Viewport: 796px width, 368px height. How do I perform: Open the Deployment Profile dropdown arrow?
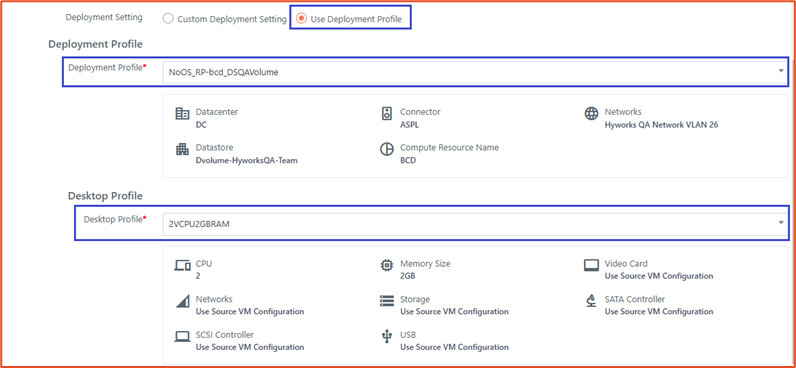tap(781, 71)
